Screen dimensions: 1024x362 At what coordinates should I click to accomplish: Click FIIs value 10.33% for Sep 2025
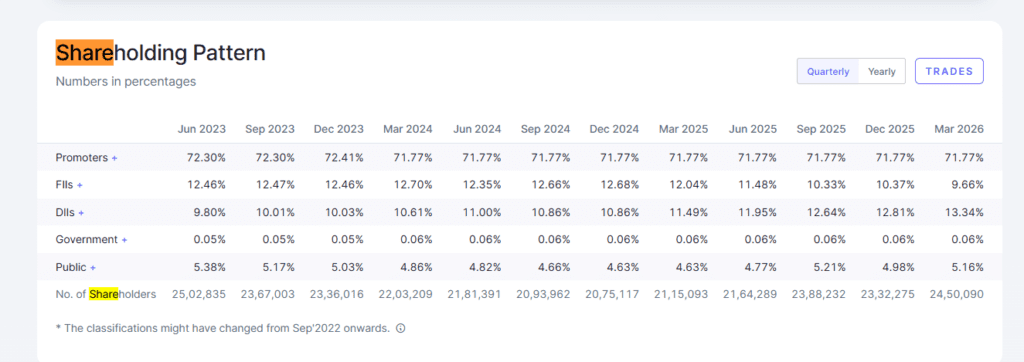click(827, 186)
